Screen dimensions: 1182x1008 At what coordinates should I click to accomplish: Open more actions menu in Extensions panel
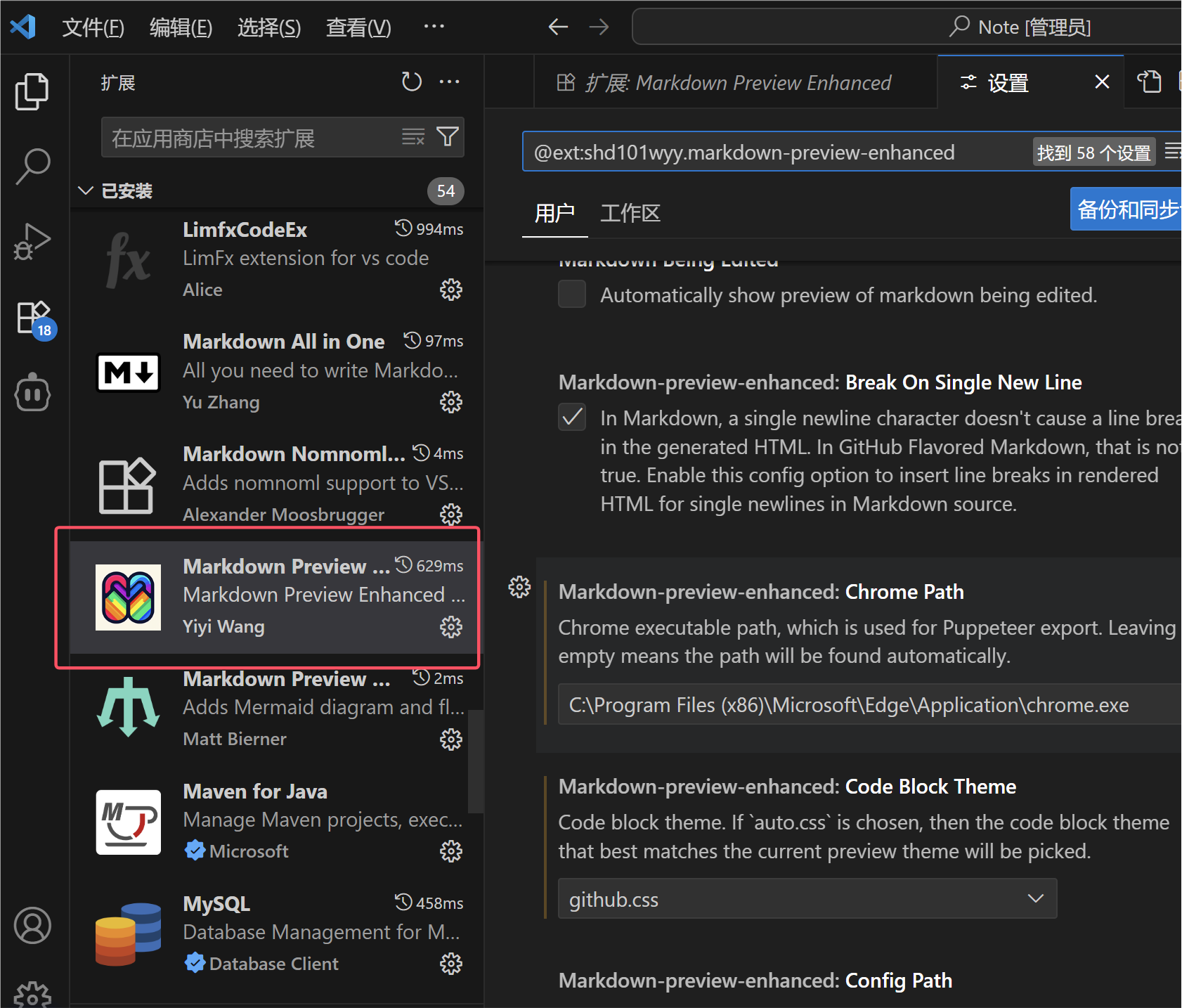[450, 82]
